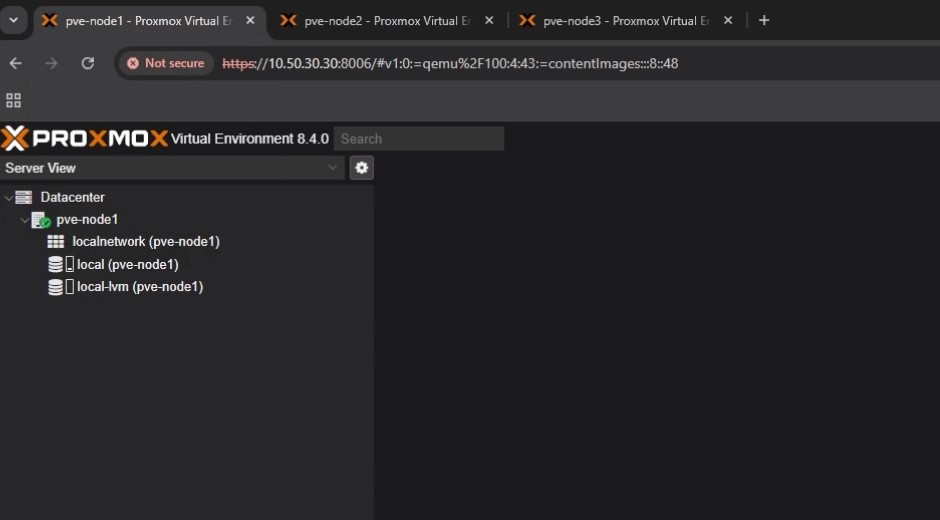Click the Proxmox logo
The height and width of the screenshot is (520, 940).
pyautogui.click(x=84, y=139)
